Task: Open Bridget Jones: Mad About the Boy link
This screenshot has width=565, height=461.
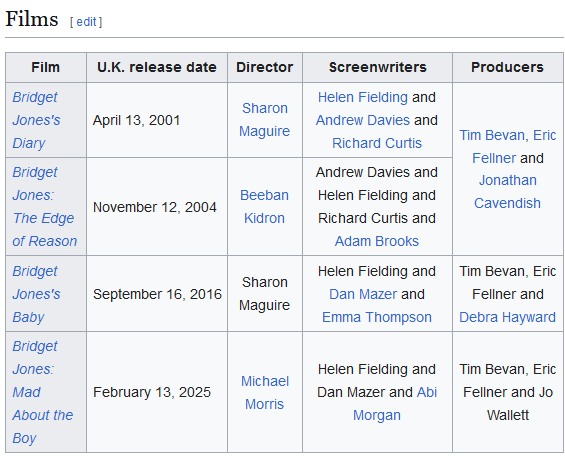Action: pos(43,392)
